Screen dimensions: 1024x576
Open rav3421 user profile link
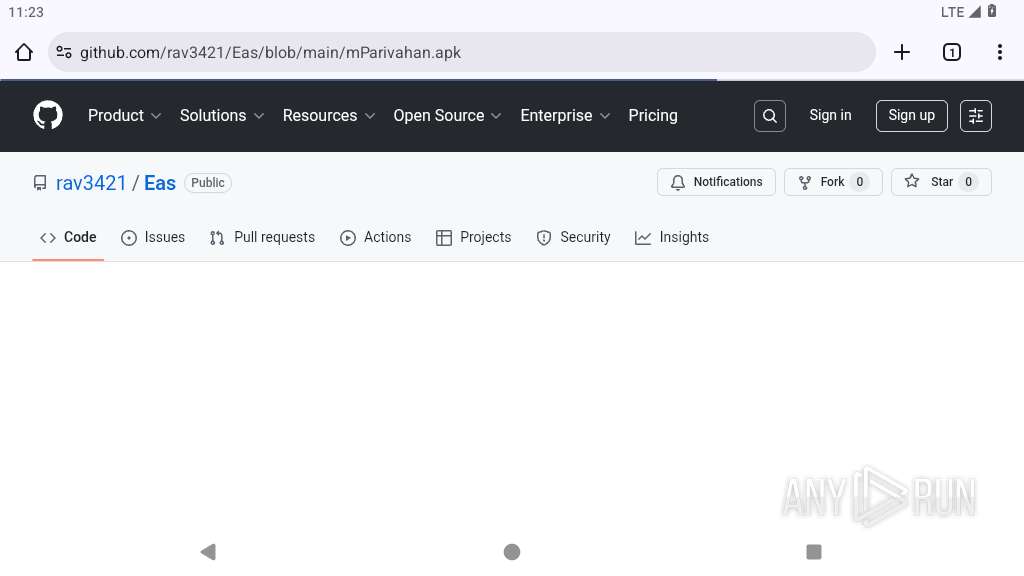[x=91, y=183]
